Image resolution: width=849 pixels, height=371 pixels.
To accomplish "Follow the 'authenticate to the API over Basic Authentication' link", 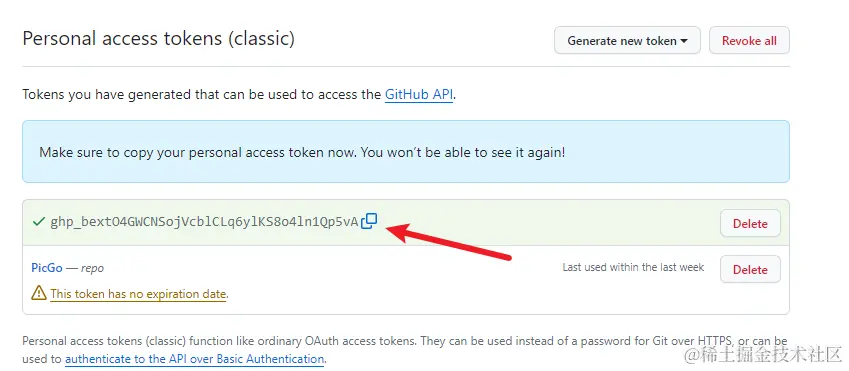I will [x=194, y=359].
